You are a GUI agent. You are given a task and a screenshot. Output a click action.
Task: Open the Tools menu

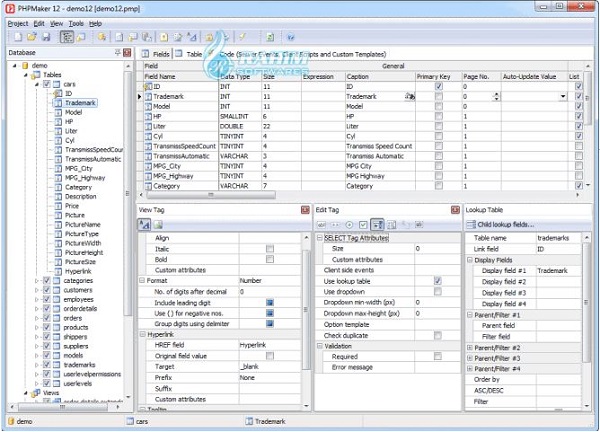[75, 22]
